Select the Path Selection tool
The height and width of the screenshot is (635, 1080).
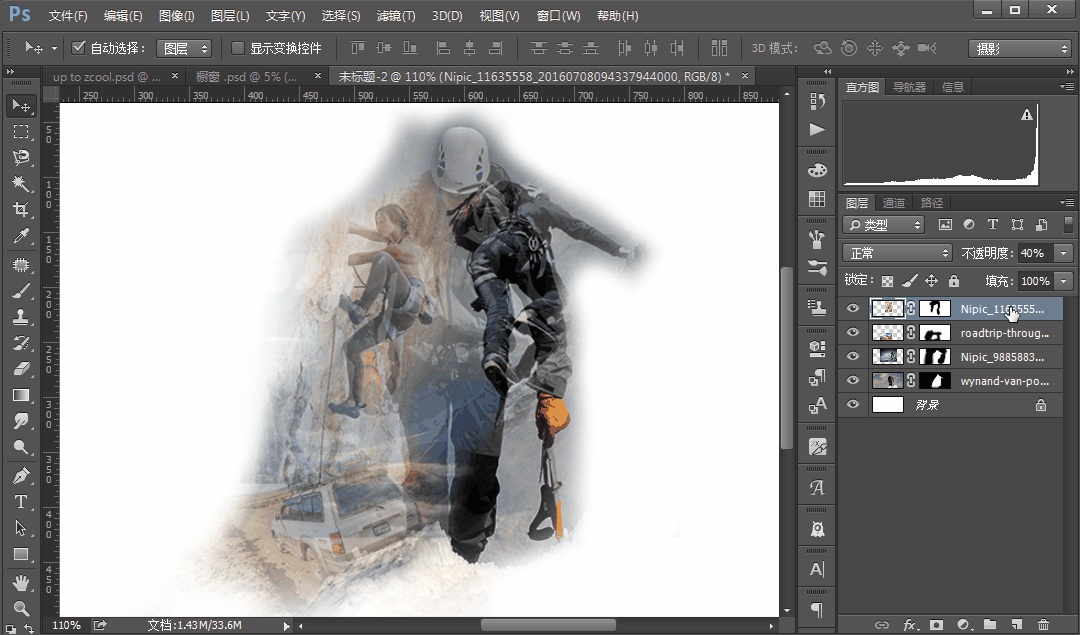coord(21,528)
